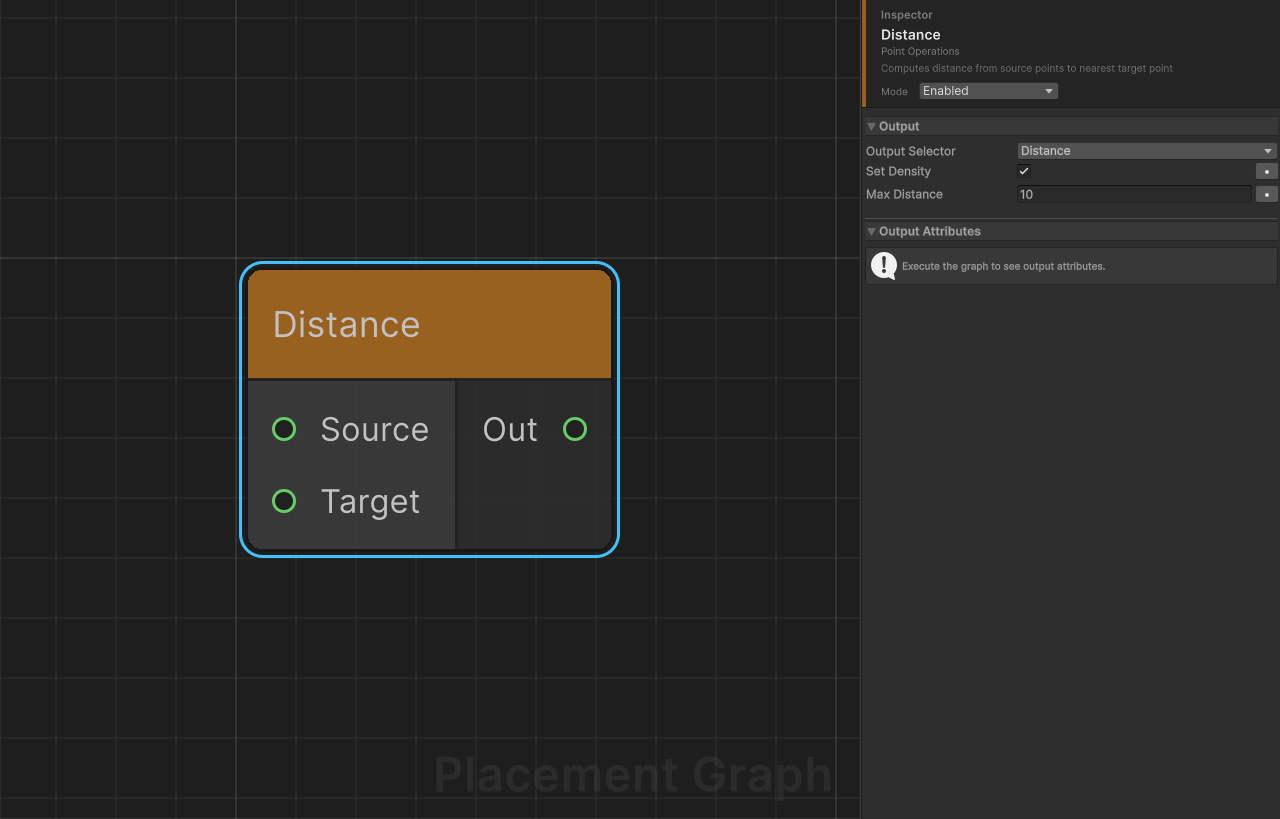Viewport: 1280px width, 819px height.
Task: Click the Point Operations subtitle text
Action: (x=920, y=51)
